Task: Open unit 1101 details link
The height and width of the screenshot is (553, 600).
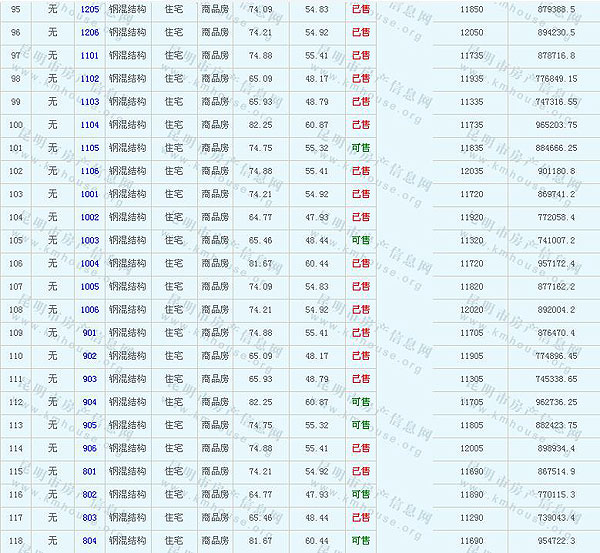Action: (89, 55)
